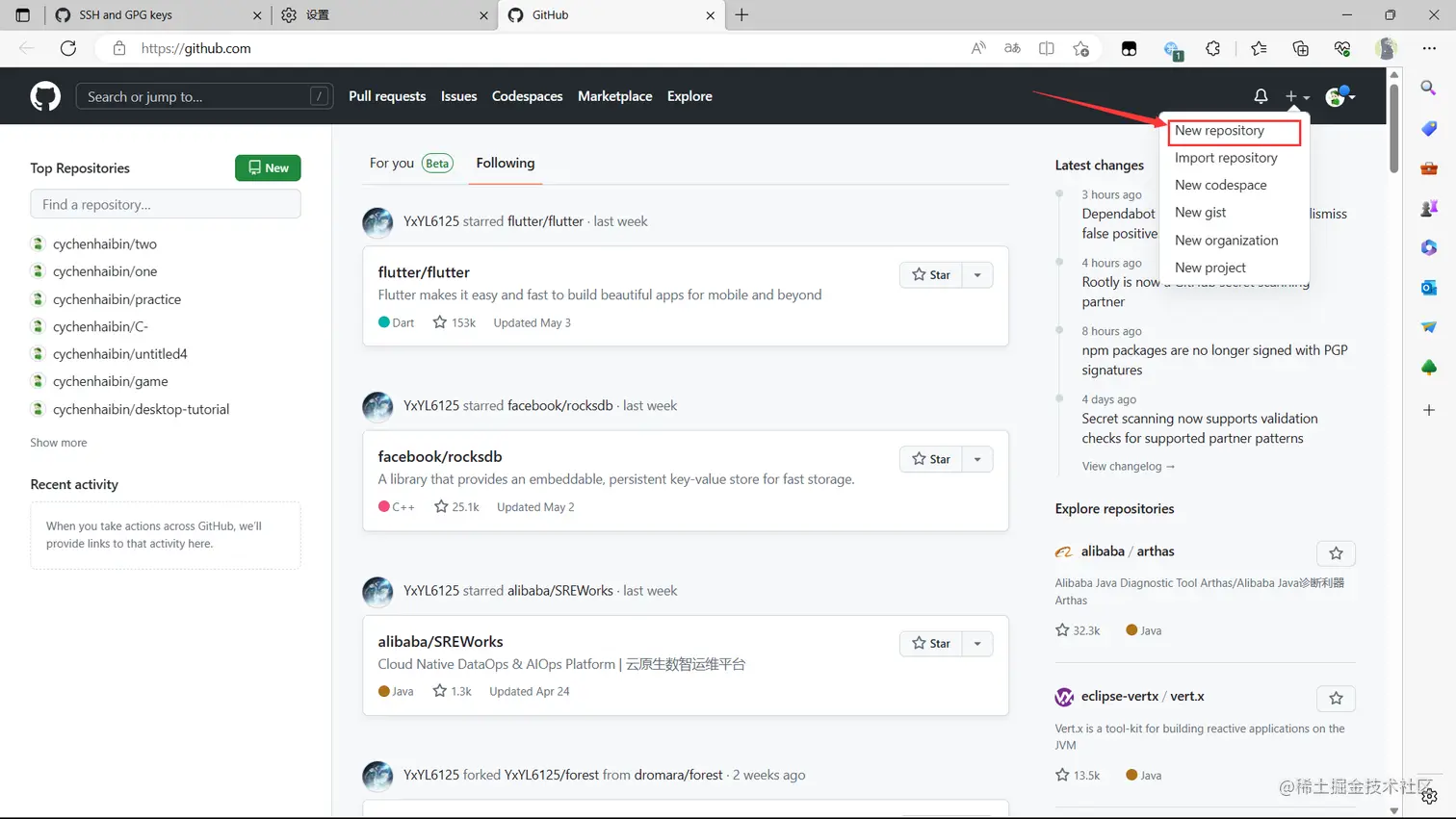1456x819 pixels.
Task: Go to Codespaces in the header
Action: [x=528, y=96]
